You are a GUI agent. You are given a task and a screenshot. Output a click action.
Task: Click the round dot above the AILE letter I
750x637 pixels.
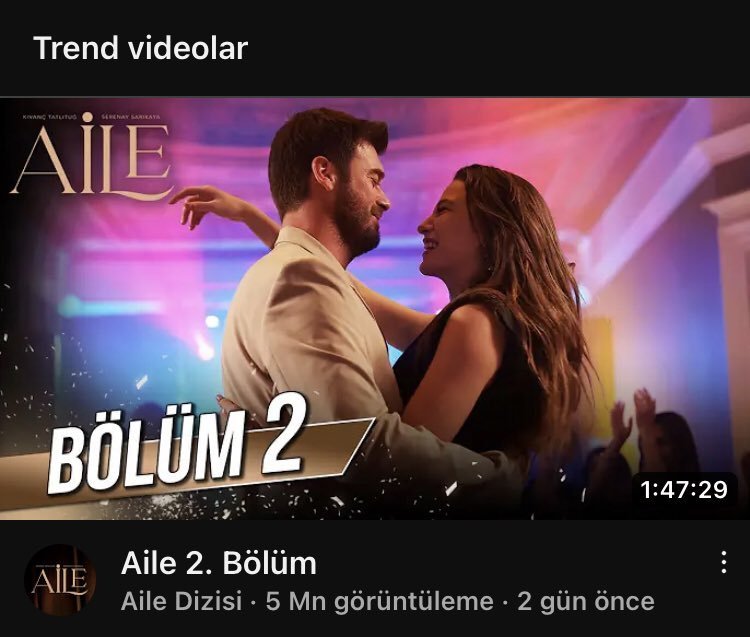click(87, 117)
